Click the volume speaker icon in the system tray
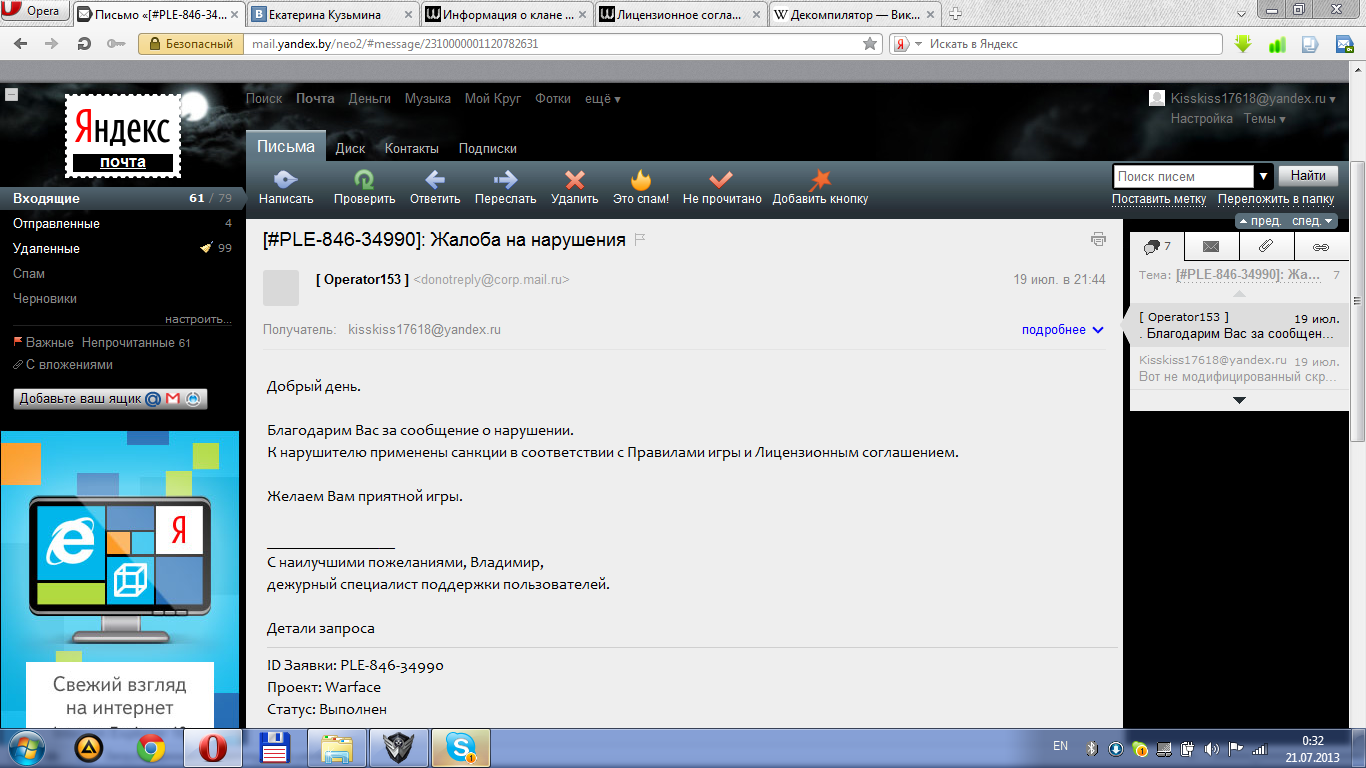The width and height of the screenshot is (1366, 768). click(x=1212, y=748)
